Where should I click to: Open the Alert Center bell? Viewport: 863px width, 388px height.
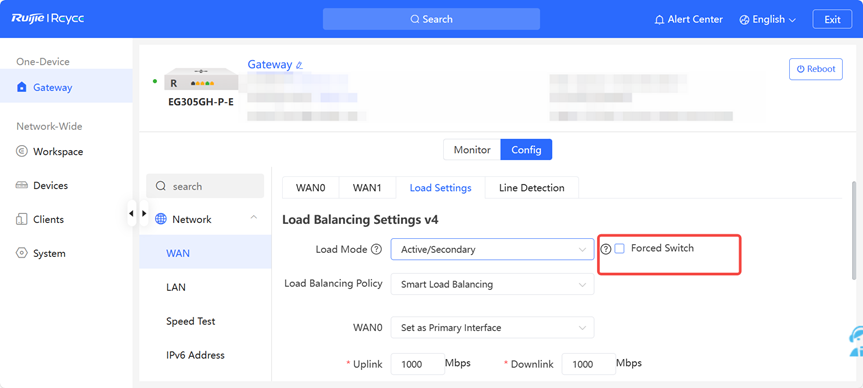[659, 20]
